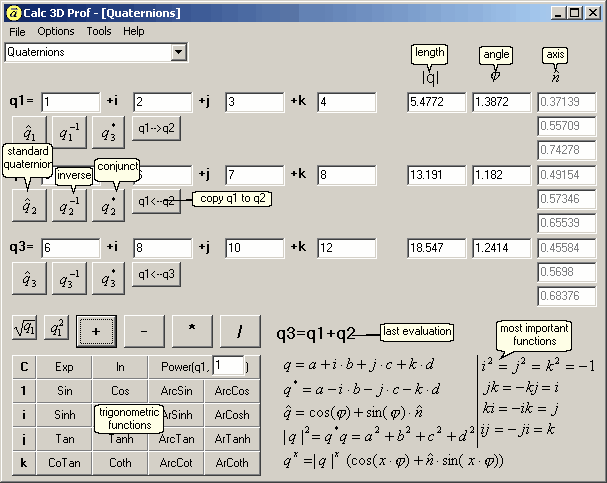Click the q2 k-component field with 8
The width and height of the screenshot is (607, 483).
point(346,175)
